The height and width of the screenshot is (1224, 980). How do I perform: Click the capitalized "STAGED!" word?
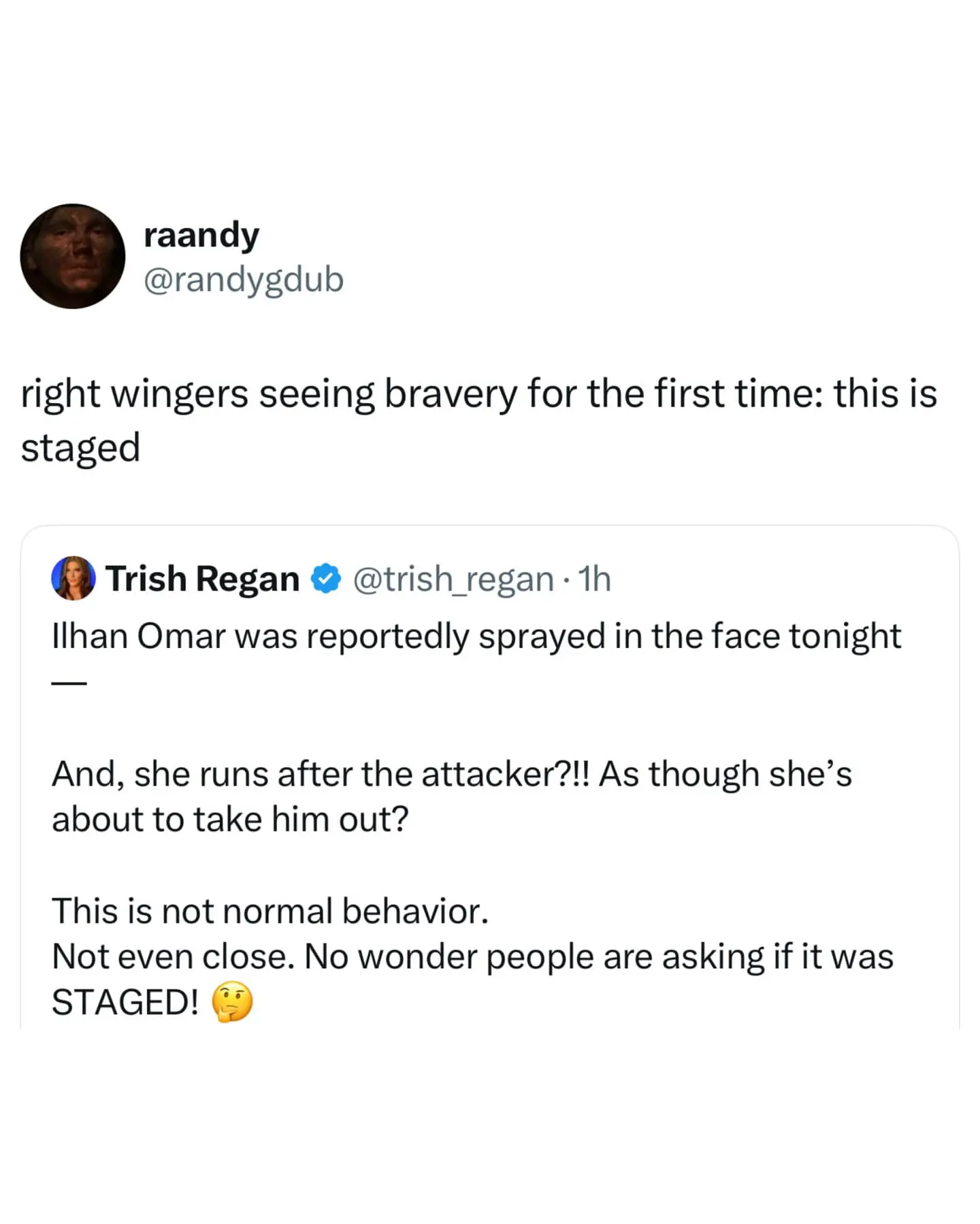click(x=125, y=1002)
